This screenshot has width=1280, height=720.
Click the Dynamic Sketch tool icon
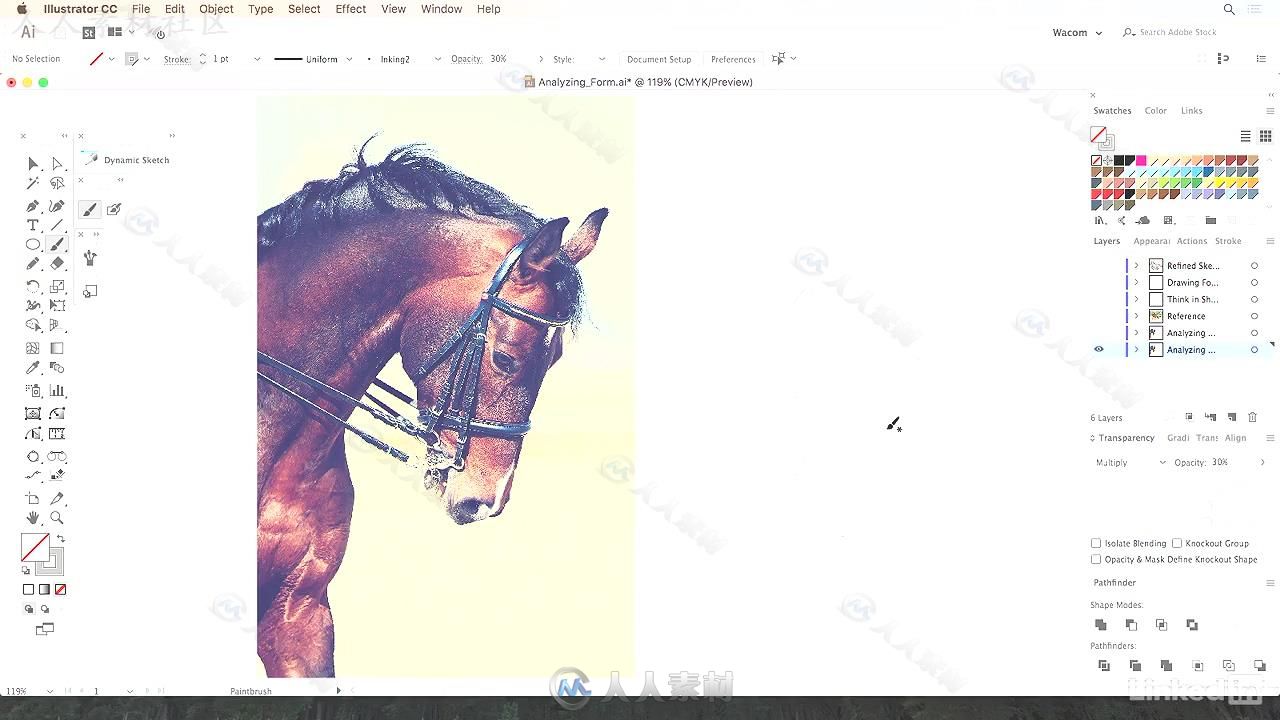(x=90, y=159)
